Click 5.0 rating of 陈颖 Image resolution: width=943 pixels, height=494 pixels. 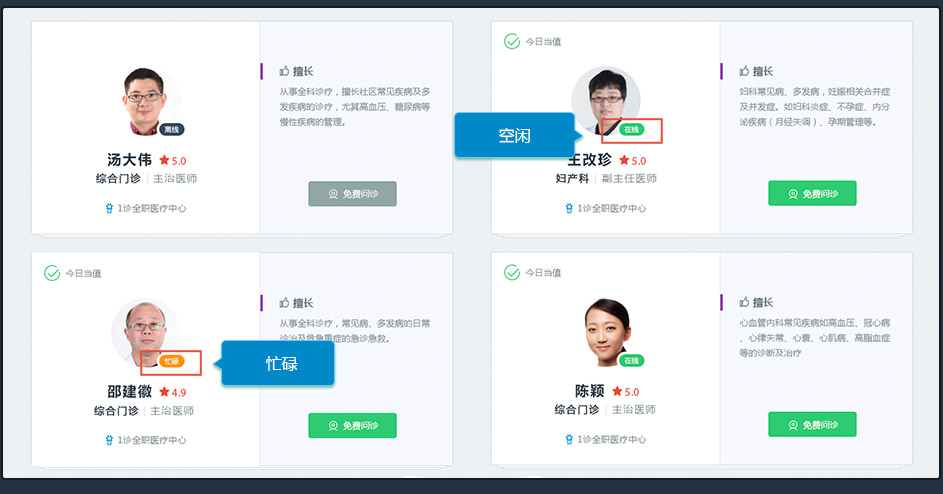[x=632, y=392]
